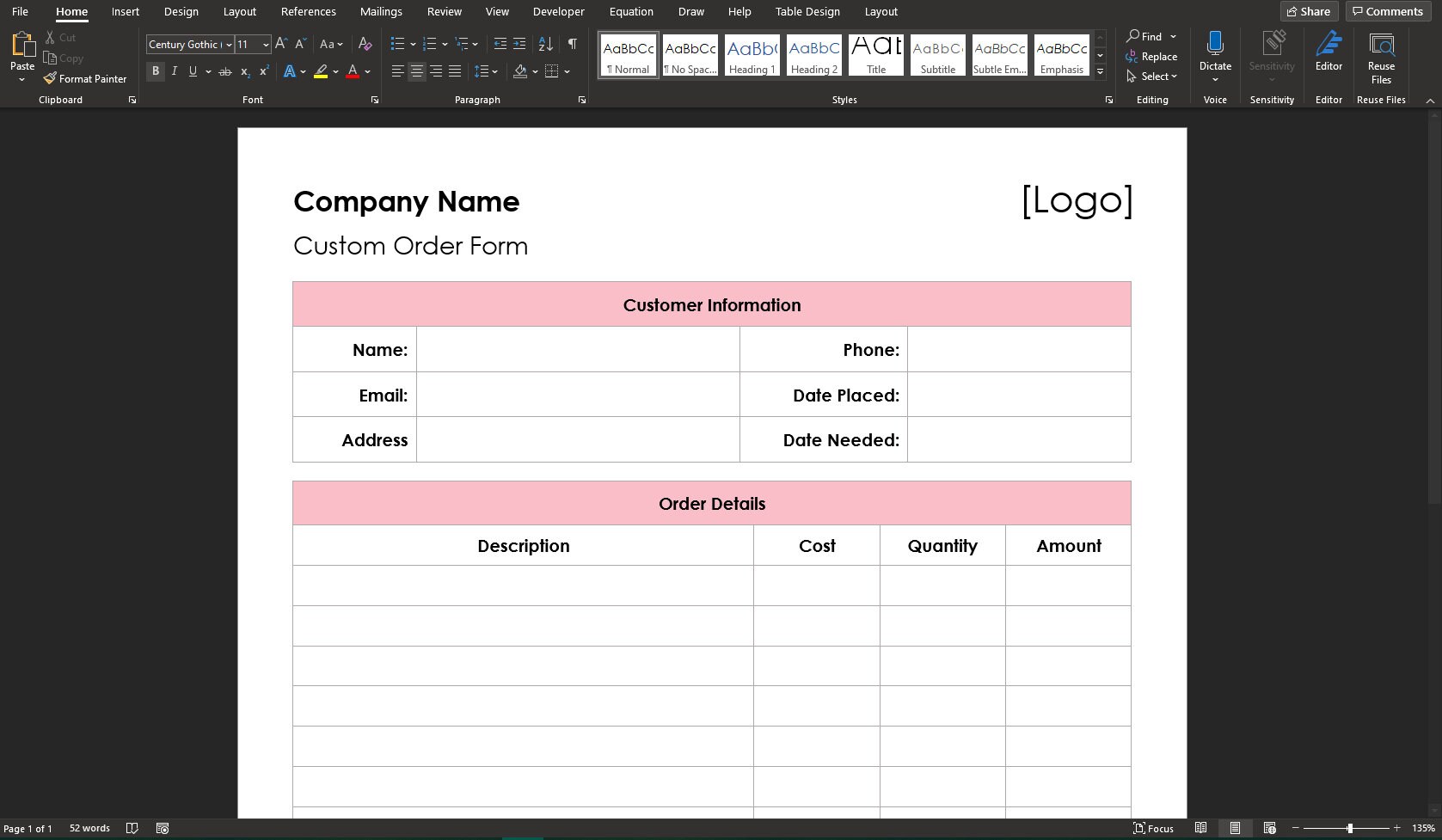Open the Editor pane

point(1328,52)
